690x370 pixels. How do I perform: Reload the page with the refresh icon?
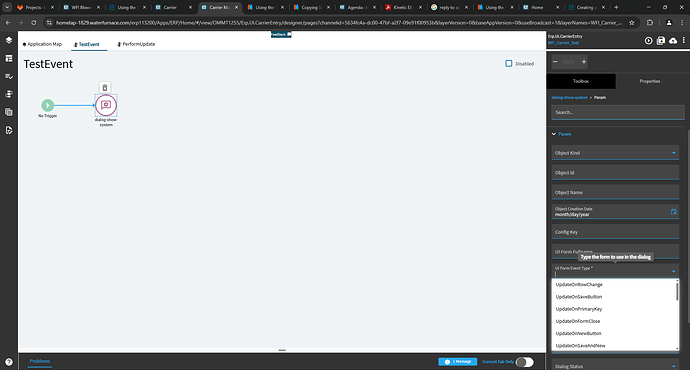(x=33, y=22)
